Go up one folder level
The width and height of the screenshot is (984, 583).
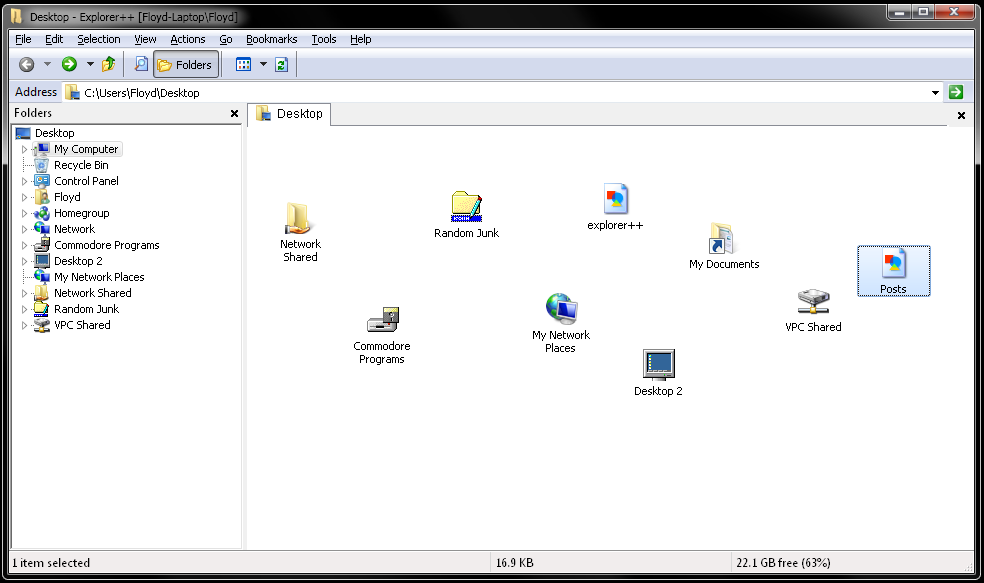coord(109,65)
